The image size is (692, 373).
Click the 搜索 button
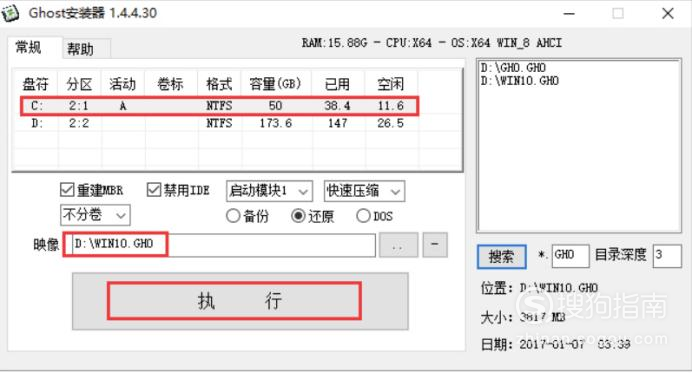pyautogui.click(x=502, y=256)
